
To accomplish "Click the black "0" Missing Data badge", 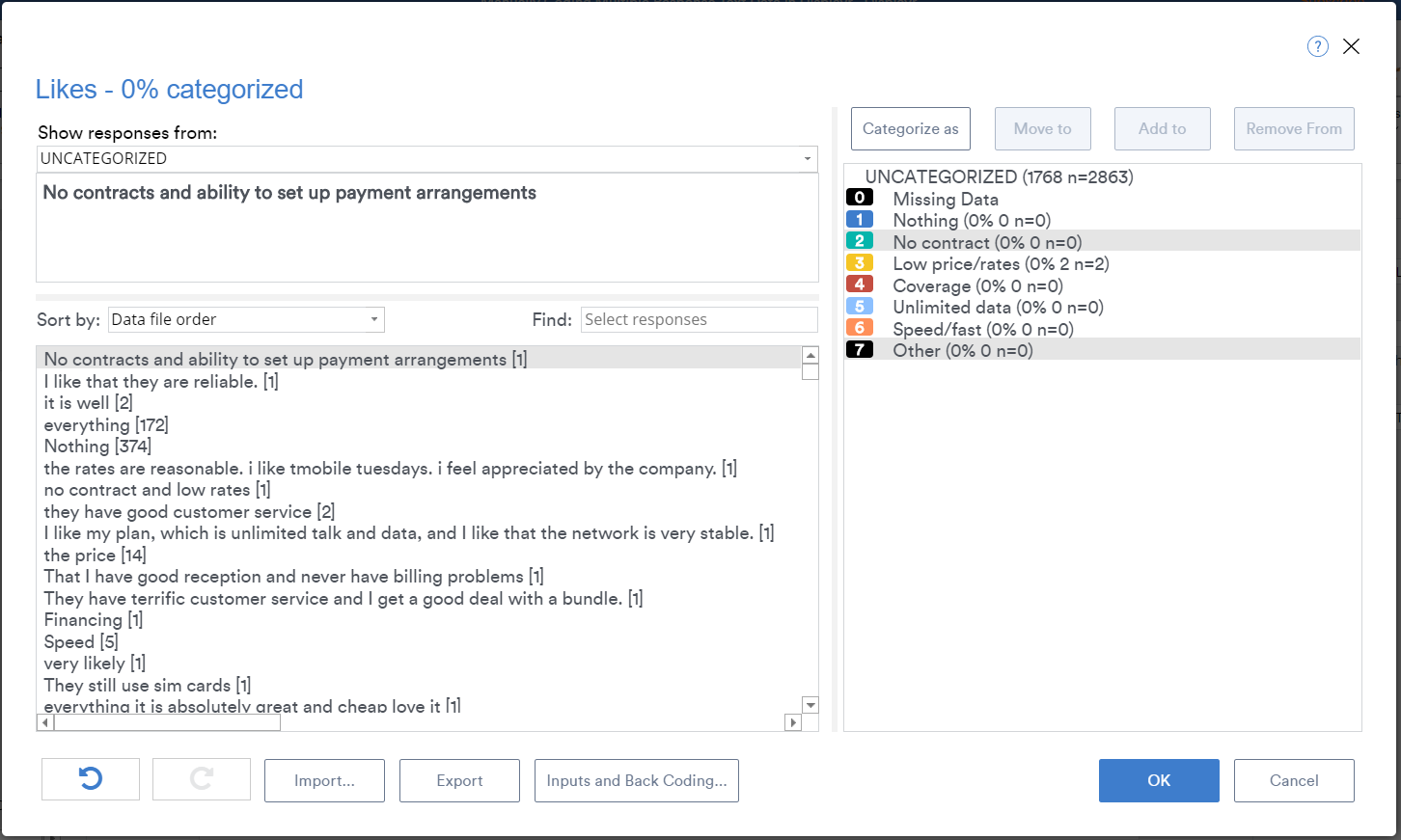I will [860, 198].
